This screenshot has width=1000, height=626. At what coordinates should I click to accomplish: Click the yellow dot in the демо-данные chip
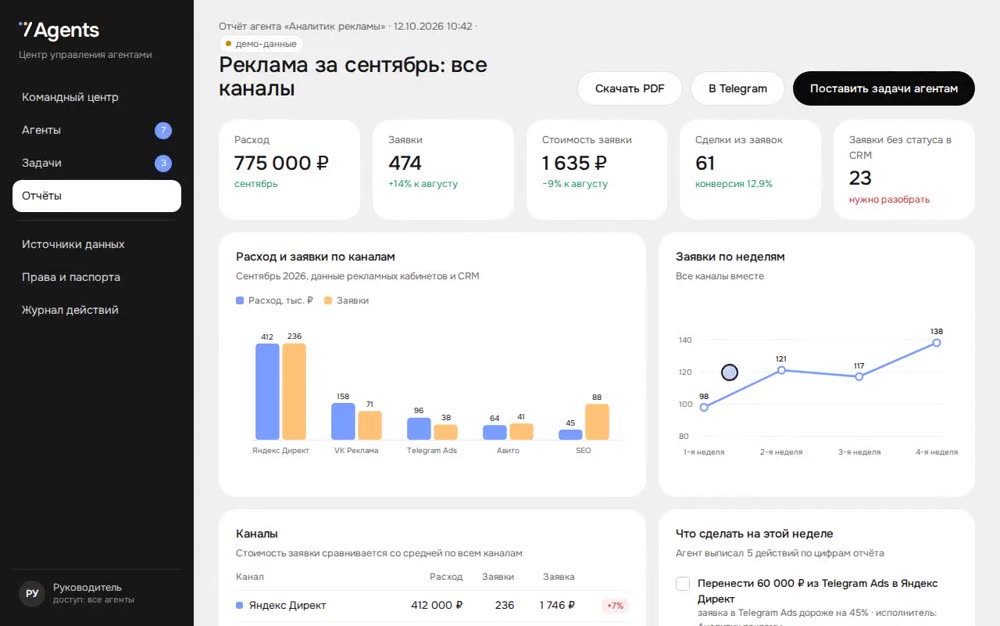pyautogui.click(x=228, y=44)
